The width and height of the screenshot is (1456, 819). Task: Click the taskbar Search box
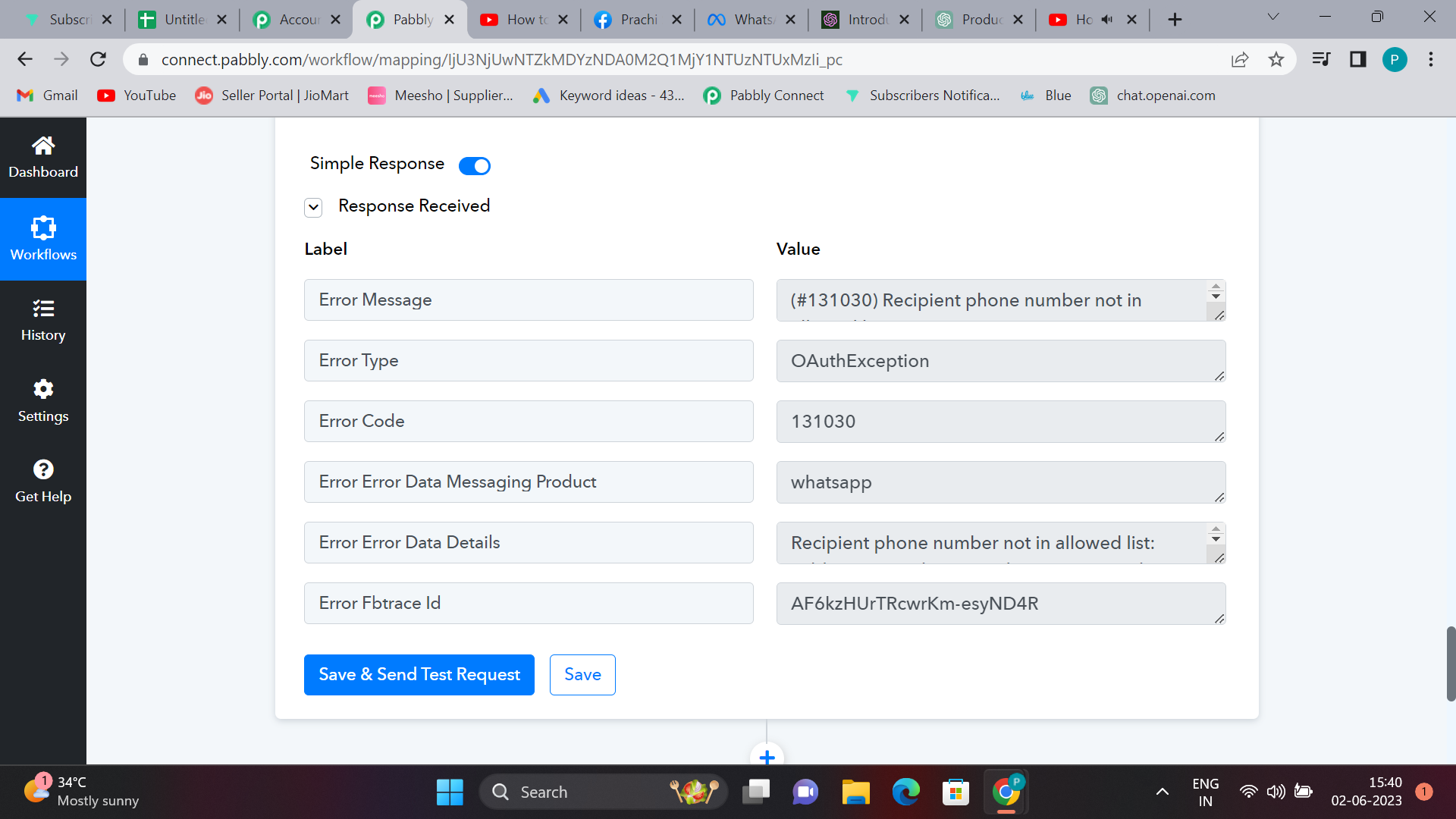click(603, 792)
